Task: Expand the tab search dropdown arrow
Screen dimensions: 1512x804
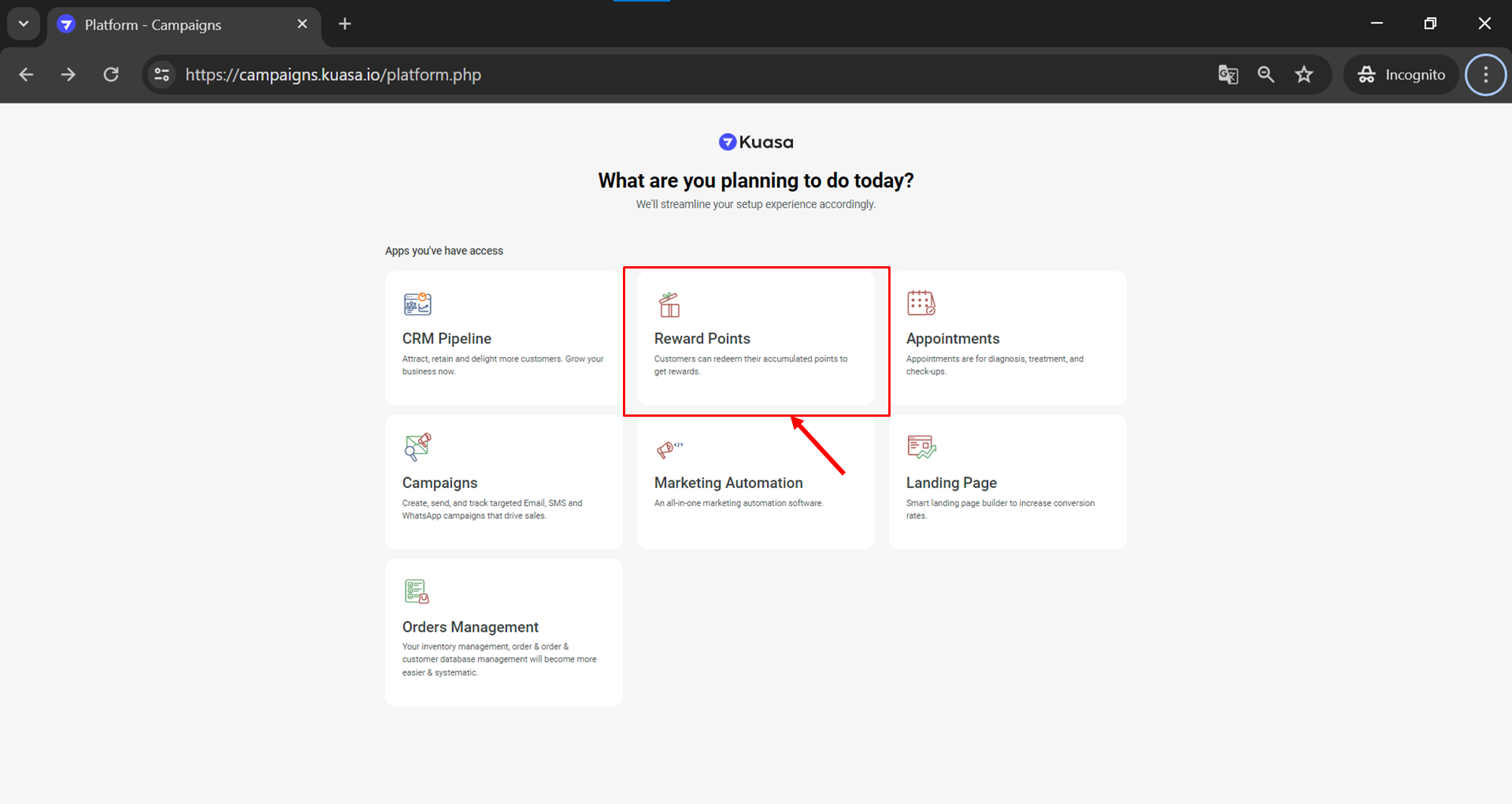Action: 23,24
